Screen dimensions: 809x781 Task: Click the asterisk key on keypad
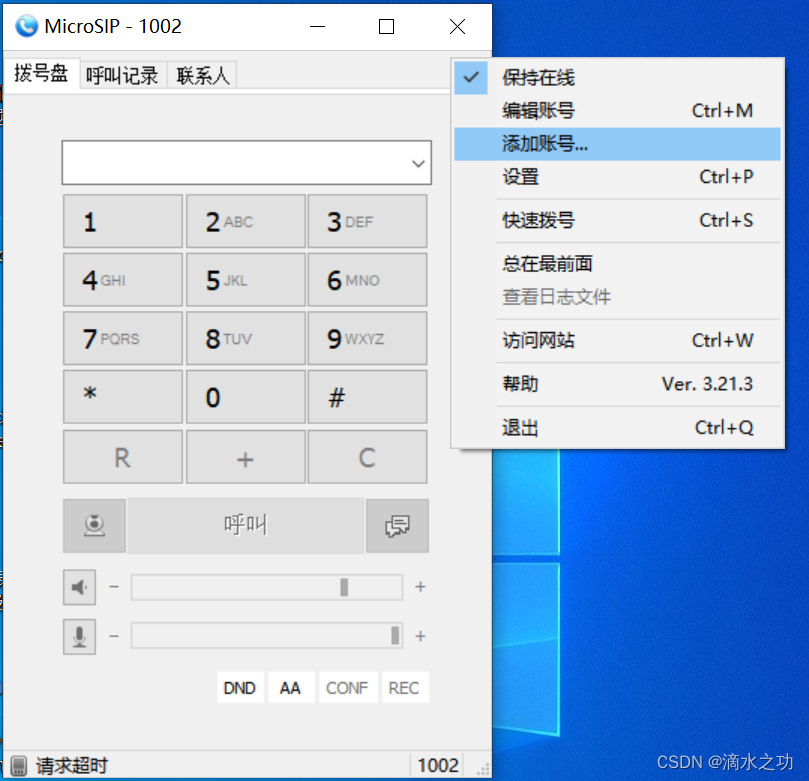point(123,397)
